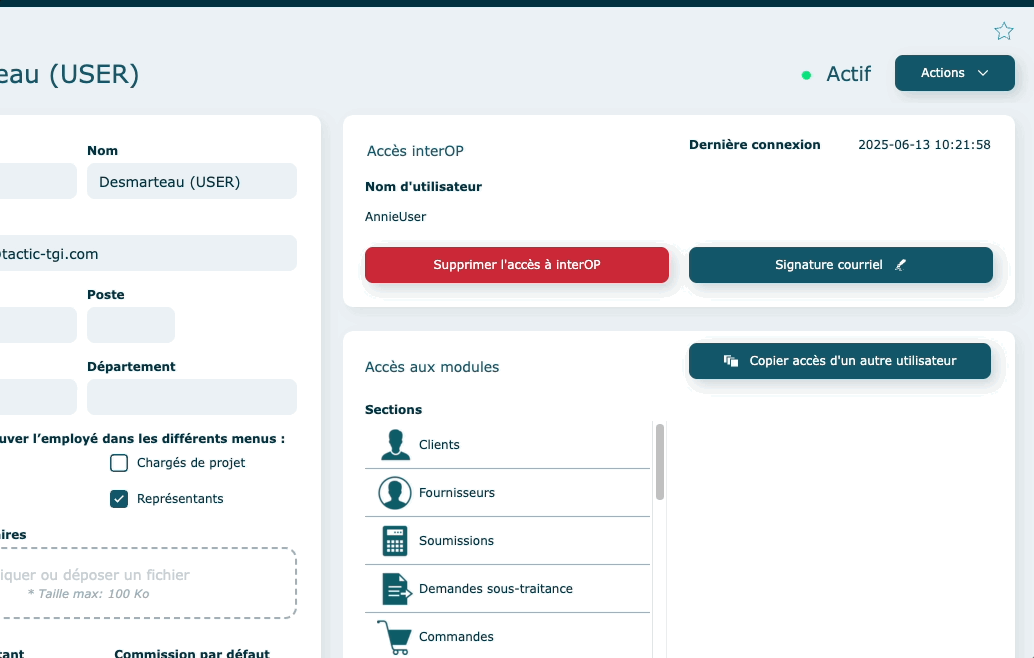This screenshot has height=658, width=1034.
Task: Select Soumissions in the sections list
Action: (x=456, y=541)
